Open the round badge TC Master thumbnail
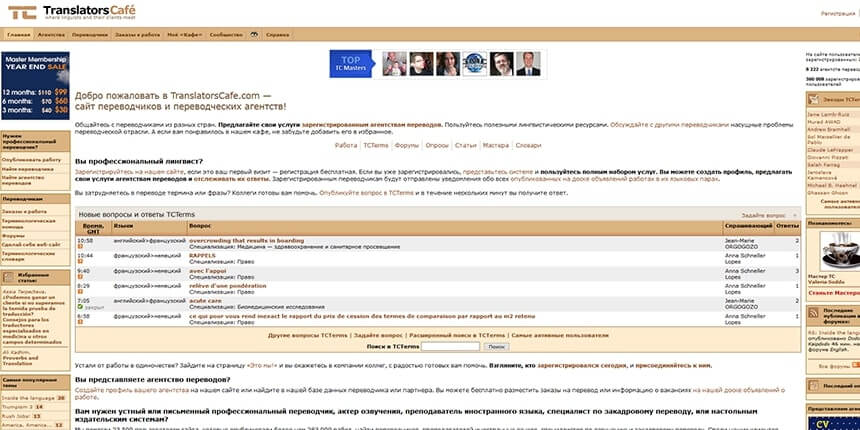Image resolution: width=860 pixels, height=430 pixels. coord(474,64)
